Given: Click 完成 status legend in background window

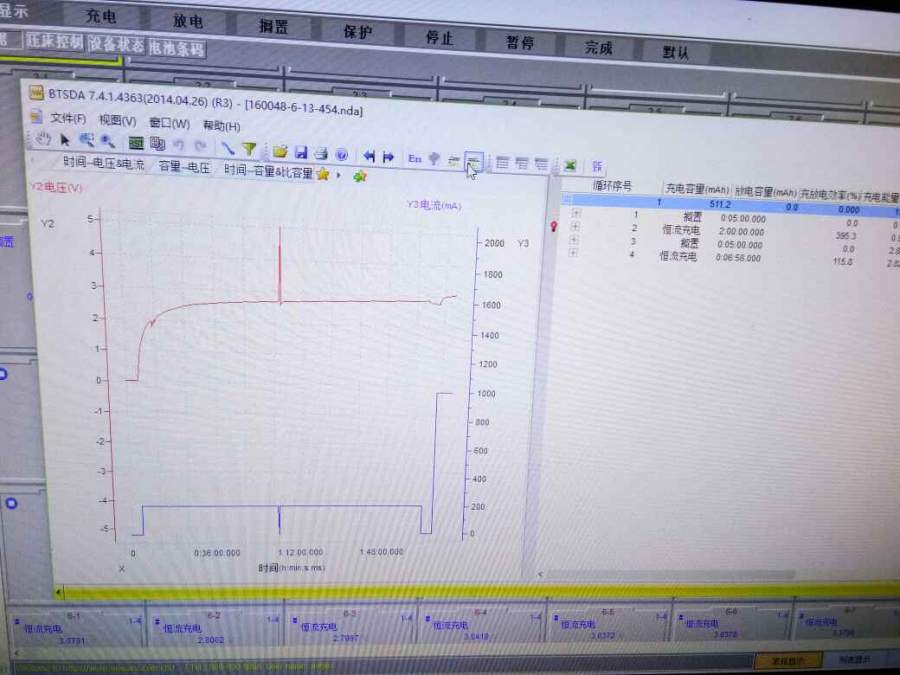Looking at the screenshot, I should pos(598,47).
